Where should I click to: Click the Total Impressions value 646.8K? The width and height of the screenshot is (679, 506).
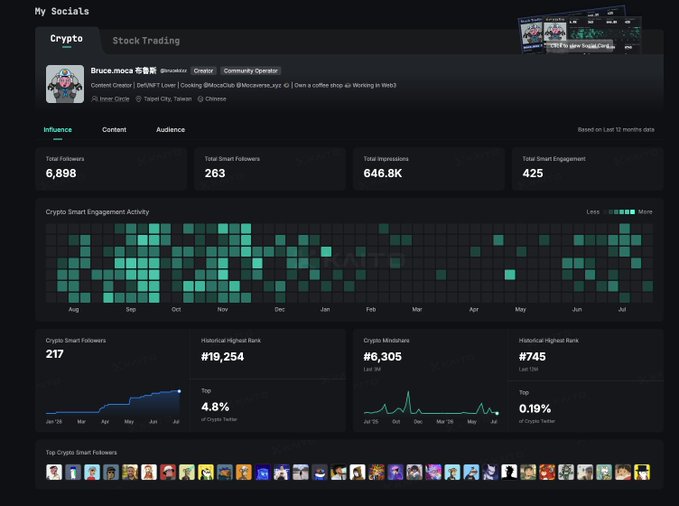pos(383,173)
